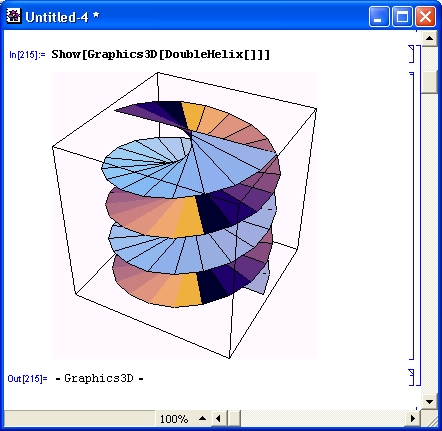Viewport: 442px width, 431px height.
Task: Click the up arrow beside 100% zoom
Action: (202, 418)
